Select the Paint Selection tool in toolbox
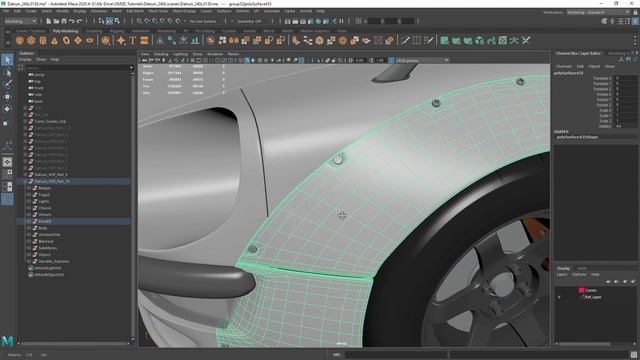640x360 pixels. point(7,84)
